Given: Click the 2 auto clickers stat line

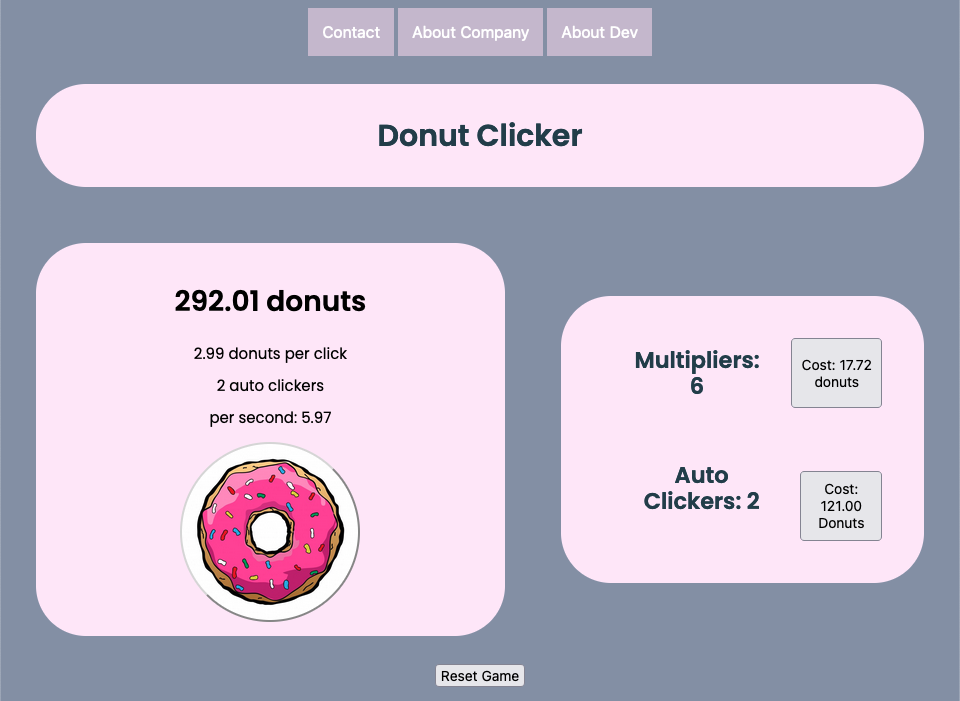Looking at the screenshot, I should (270, 386).
